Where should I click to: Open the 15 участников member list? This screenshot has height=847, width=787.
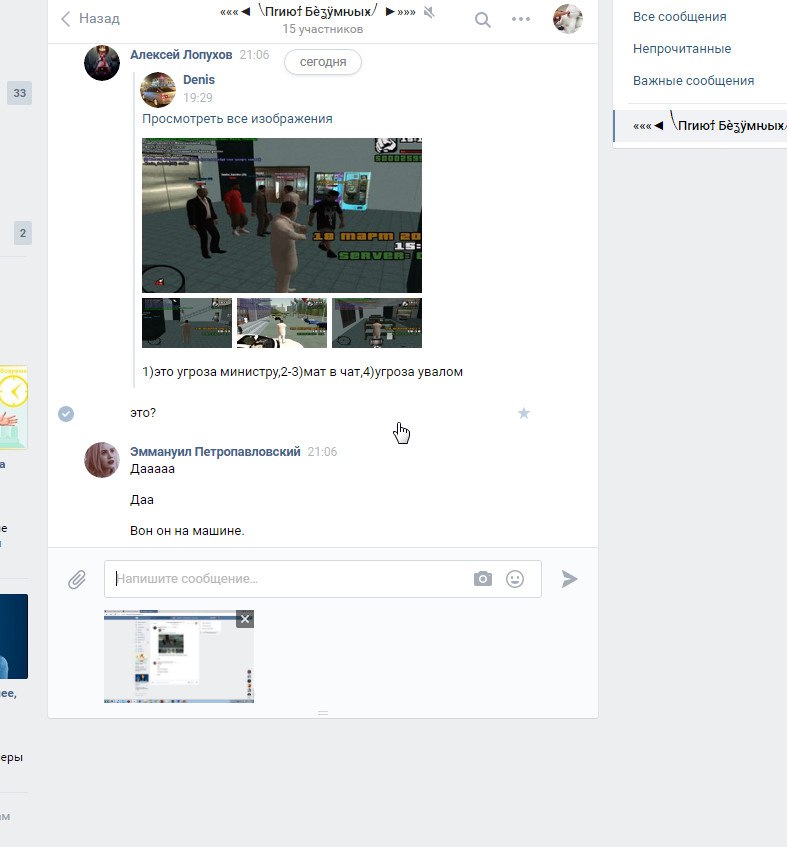point(322,29)
